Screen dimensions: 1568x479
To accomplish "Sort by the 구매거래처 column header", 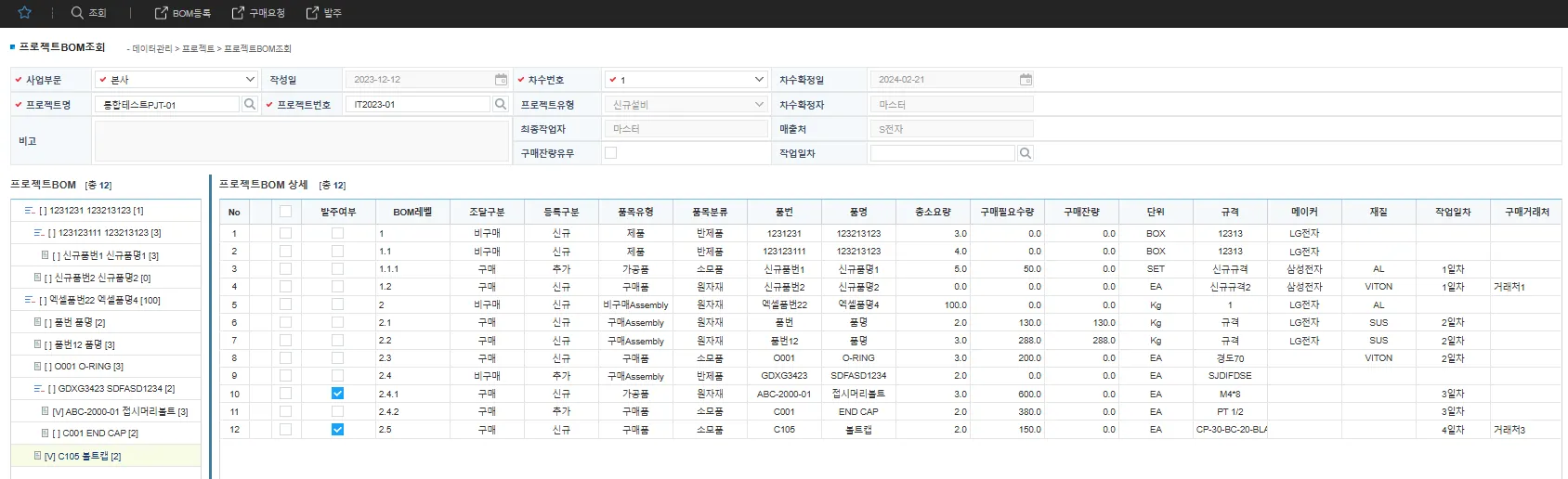I will coord(1527,212).
